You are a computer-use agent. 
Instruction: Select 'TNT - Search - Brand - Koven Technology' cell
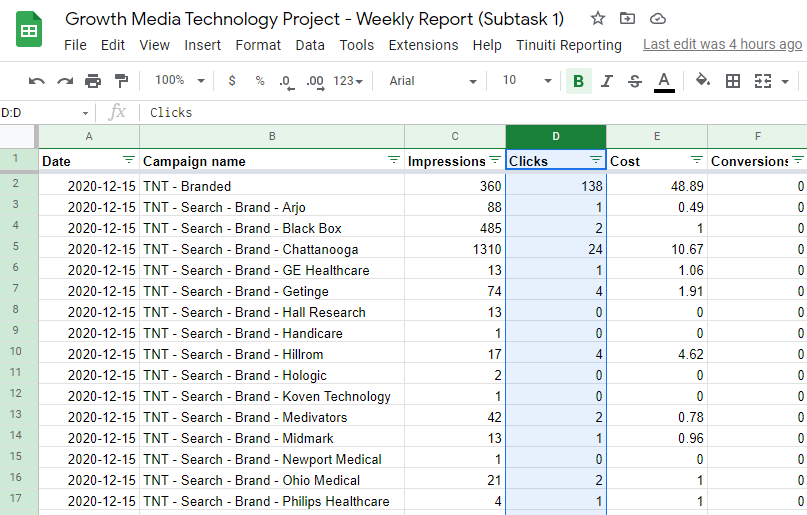[x=272, y=396]
